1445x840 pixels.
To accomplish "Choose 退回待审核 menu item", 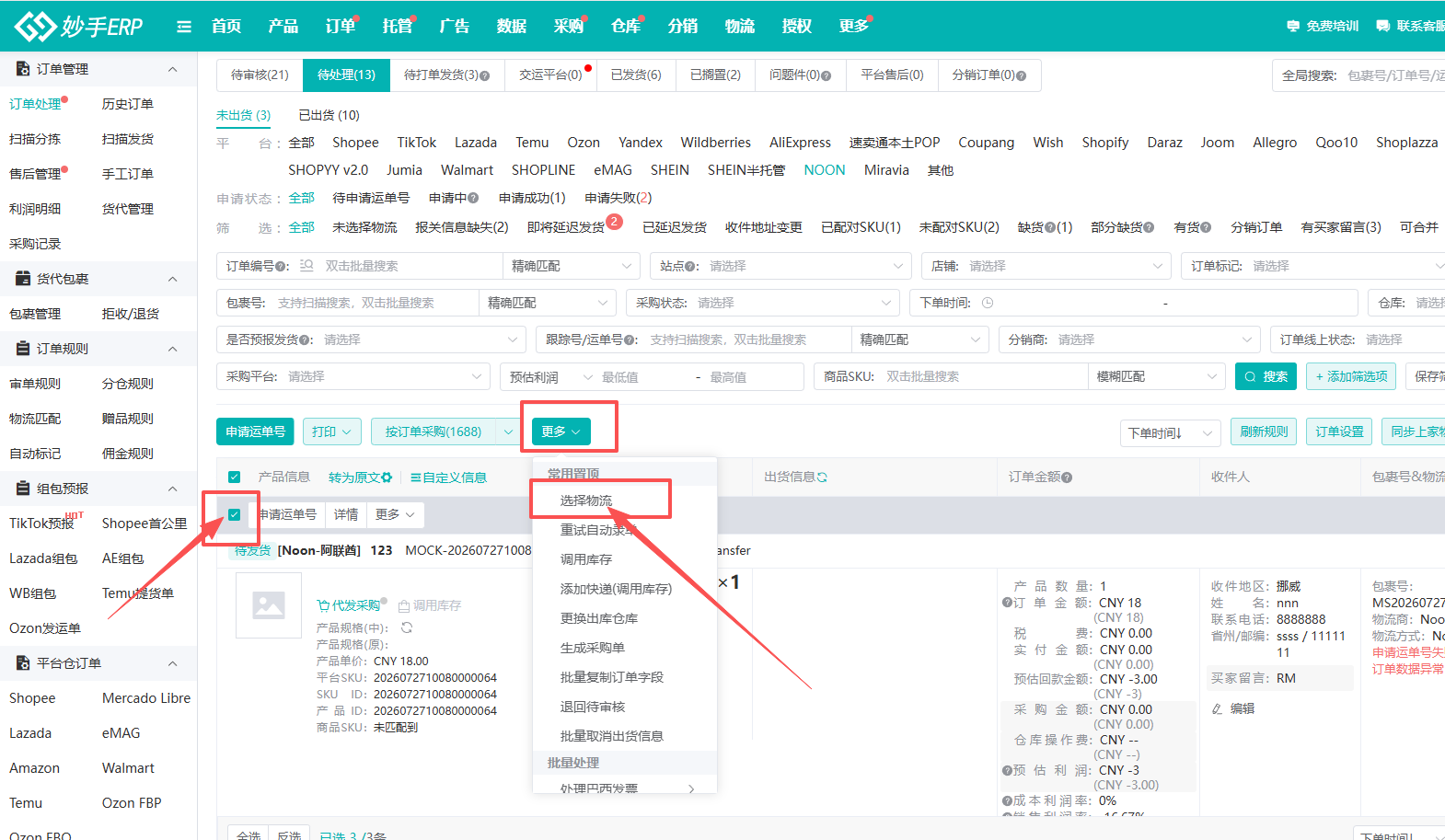I will click(593, 707).
